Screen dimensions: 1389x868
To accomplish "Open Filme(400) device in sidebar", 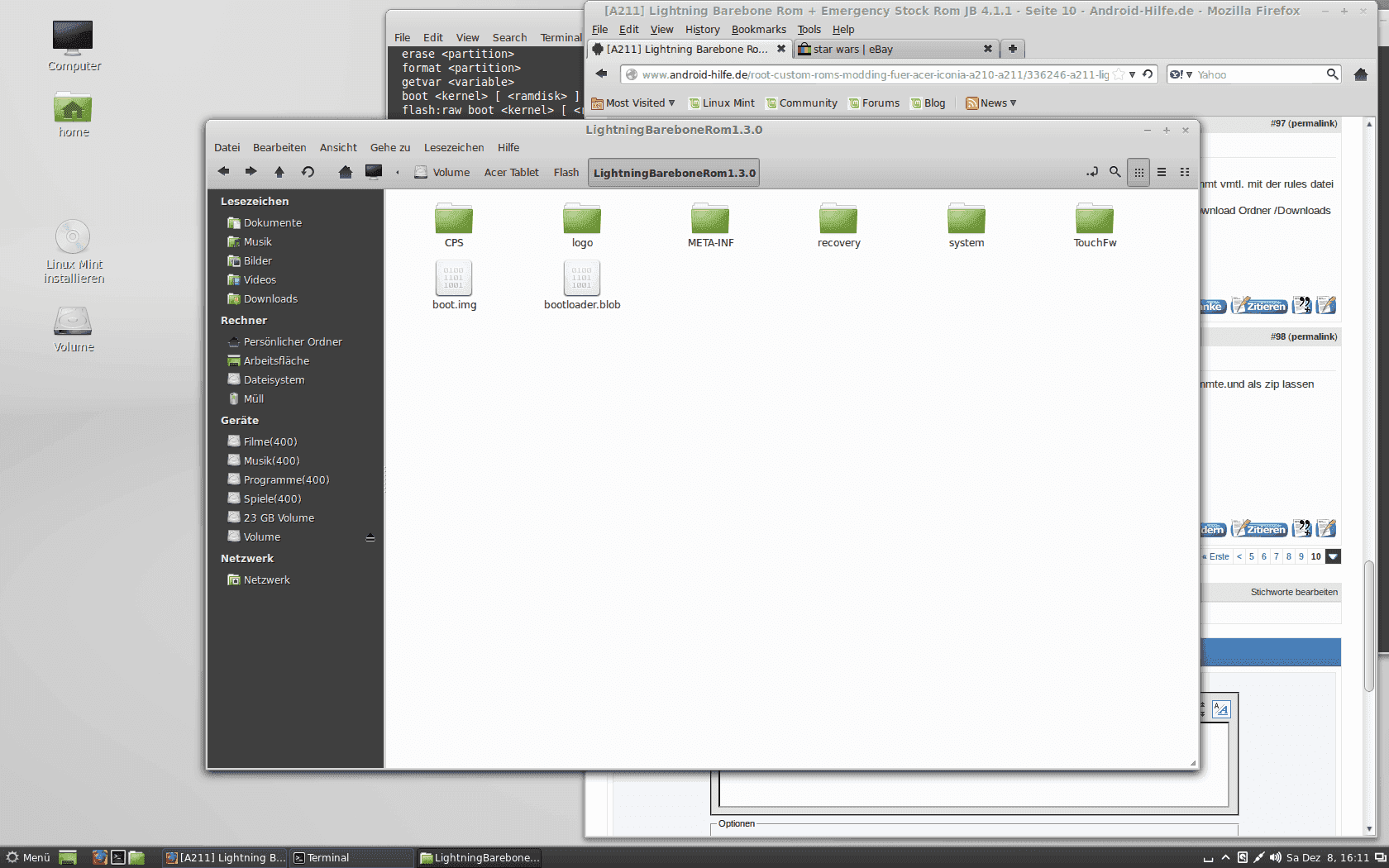I will tap(262, 441).
